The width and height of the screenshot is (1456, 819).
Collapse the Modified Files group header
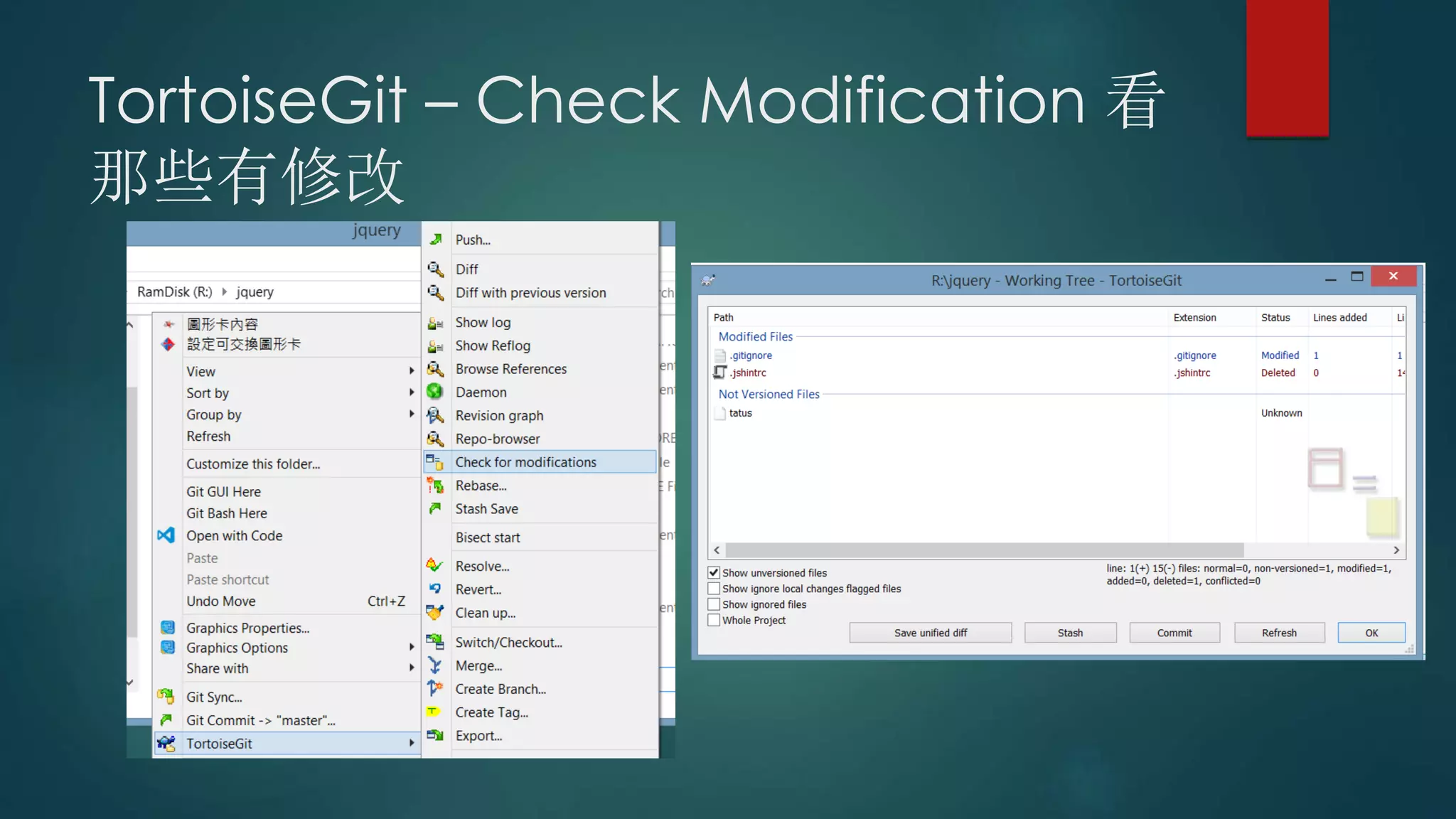755,336
